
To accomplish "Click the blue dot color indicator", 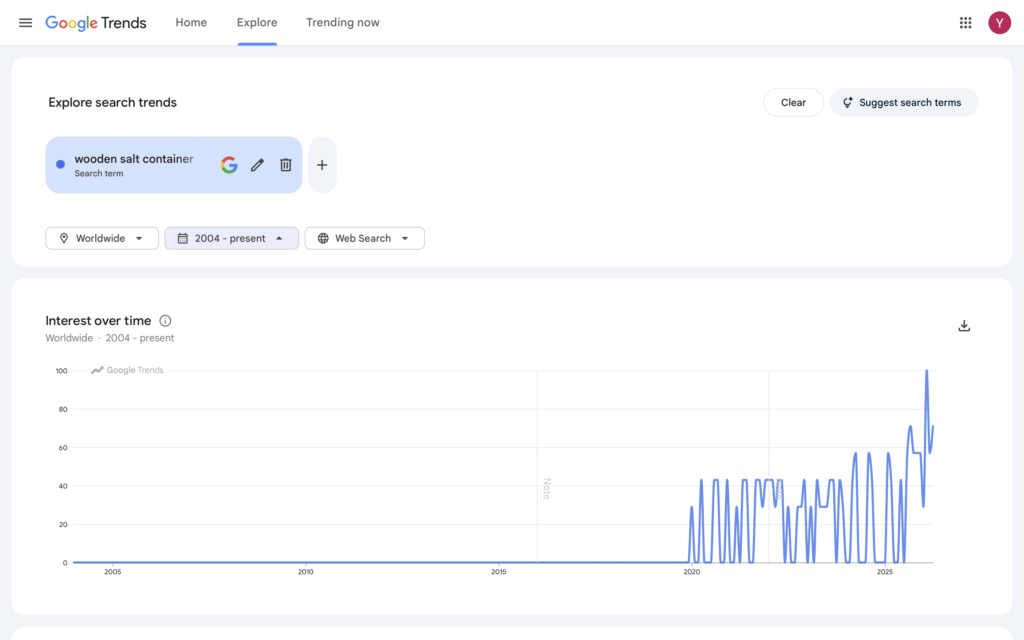I will pos(61,165).
